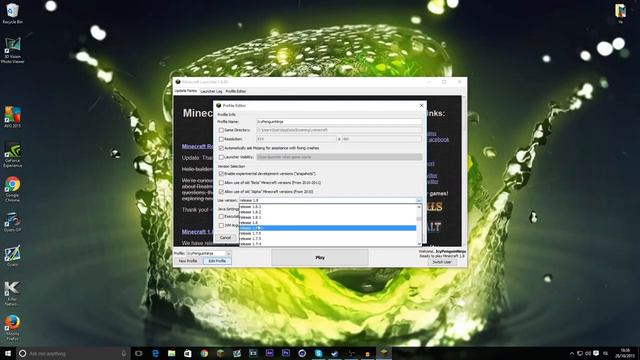Open the Action Center notifications icon

point(596,353)
